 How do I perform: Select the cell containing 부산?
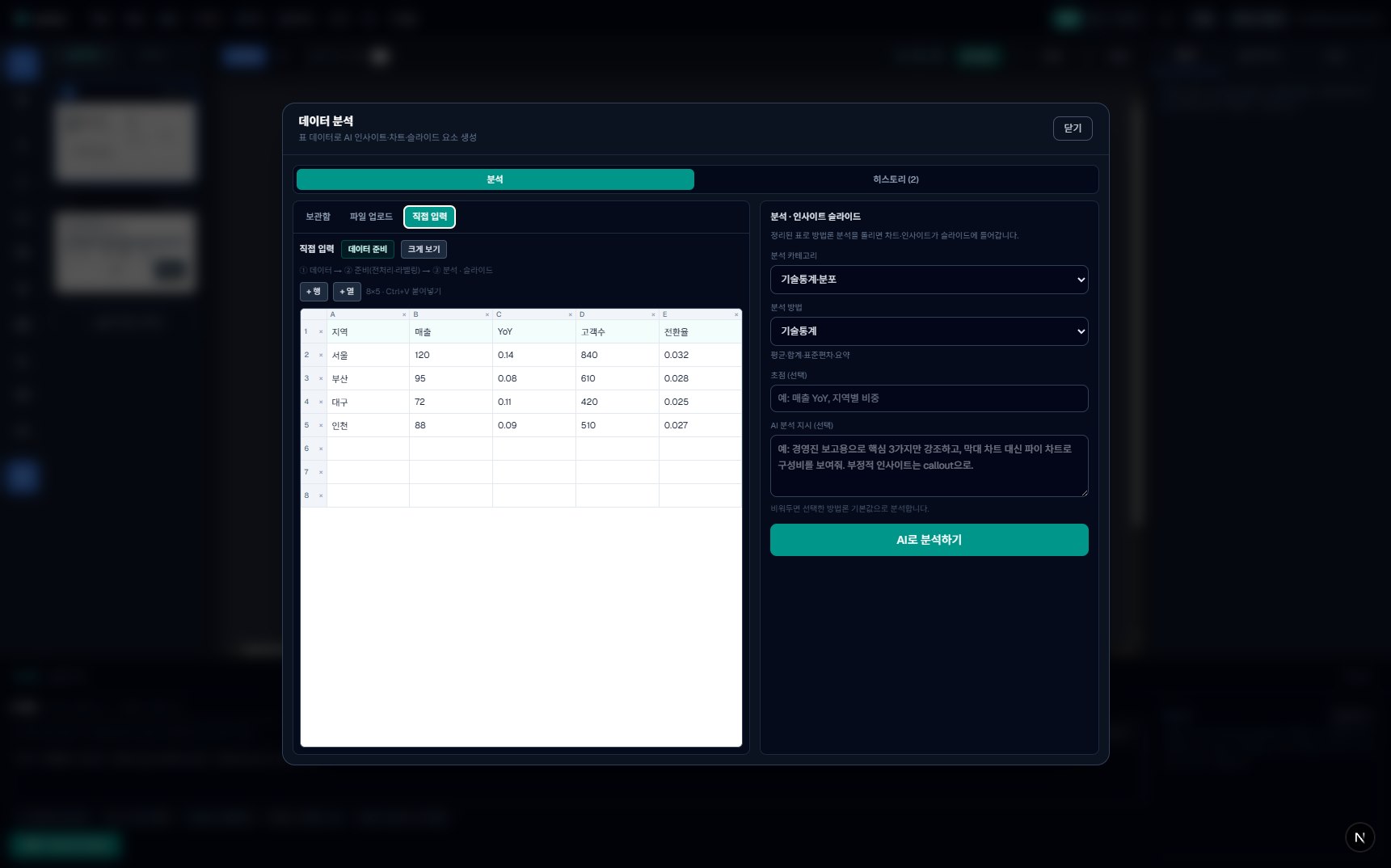click(x=368, y=379)
